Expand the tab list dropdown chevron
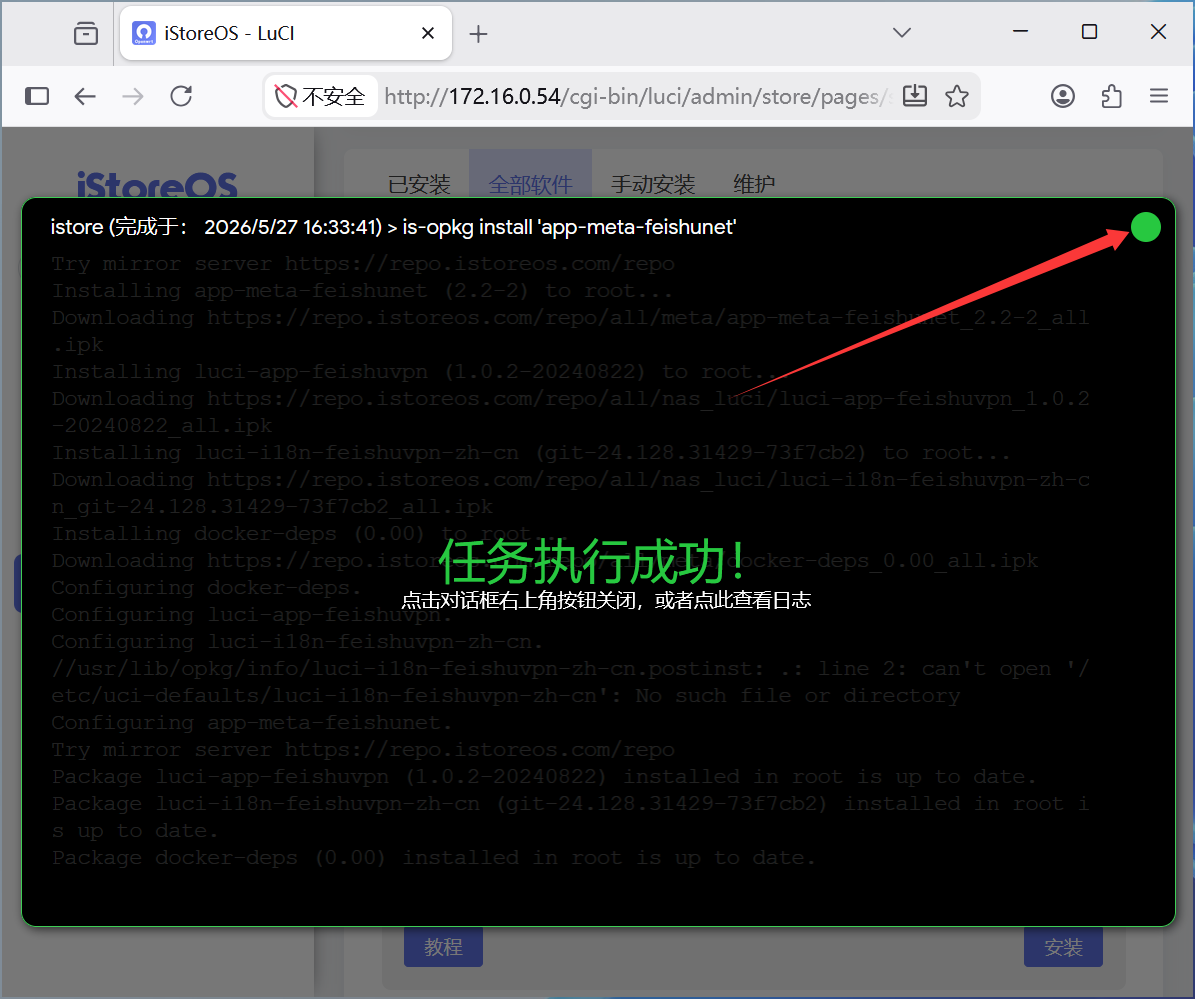Screen dimensions: 1195x999 [x=902, y=33]
